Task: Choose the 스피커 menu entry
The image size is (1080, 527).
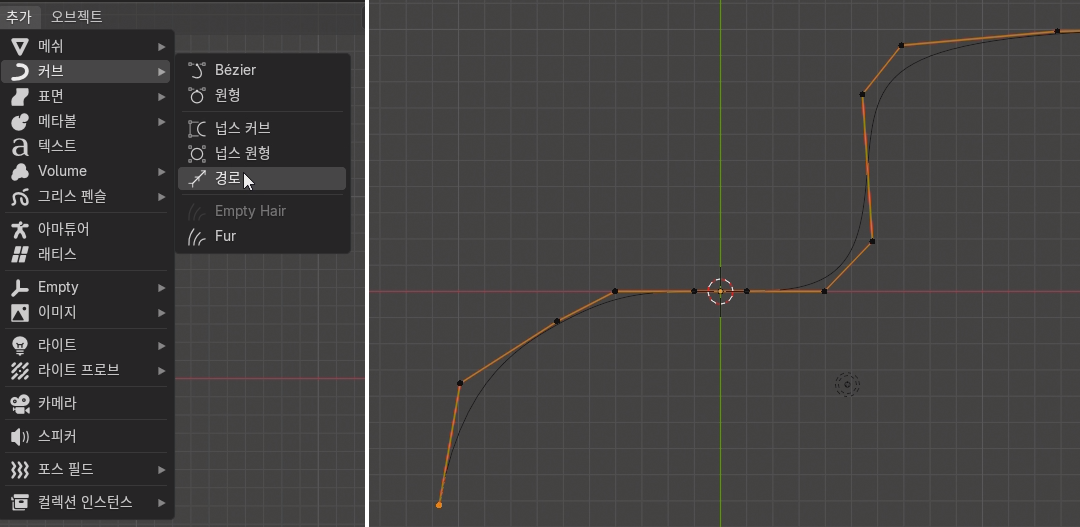Action: point(87,437)
